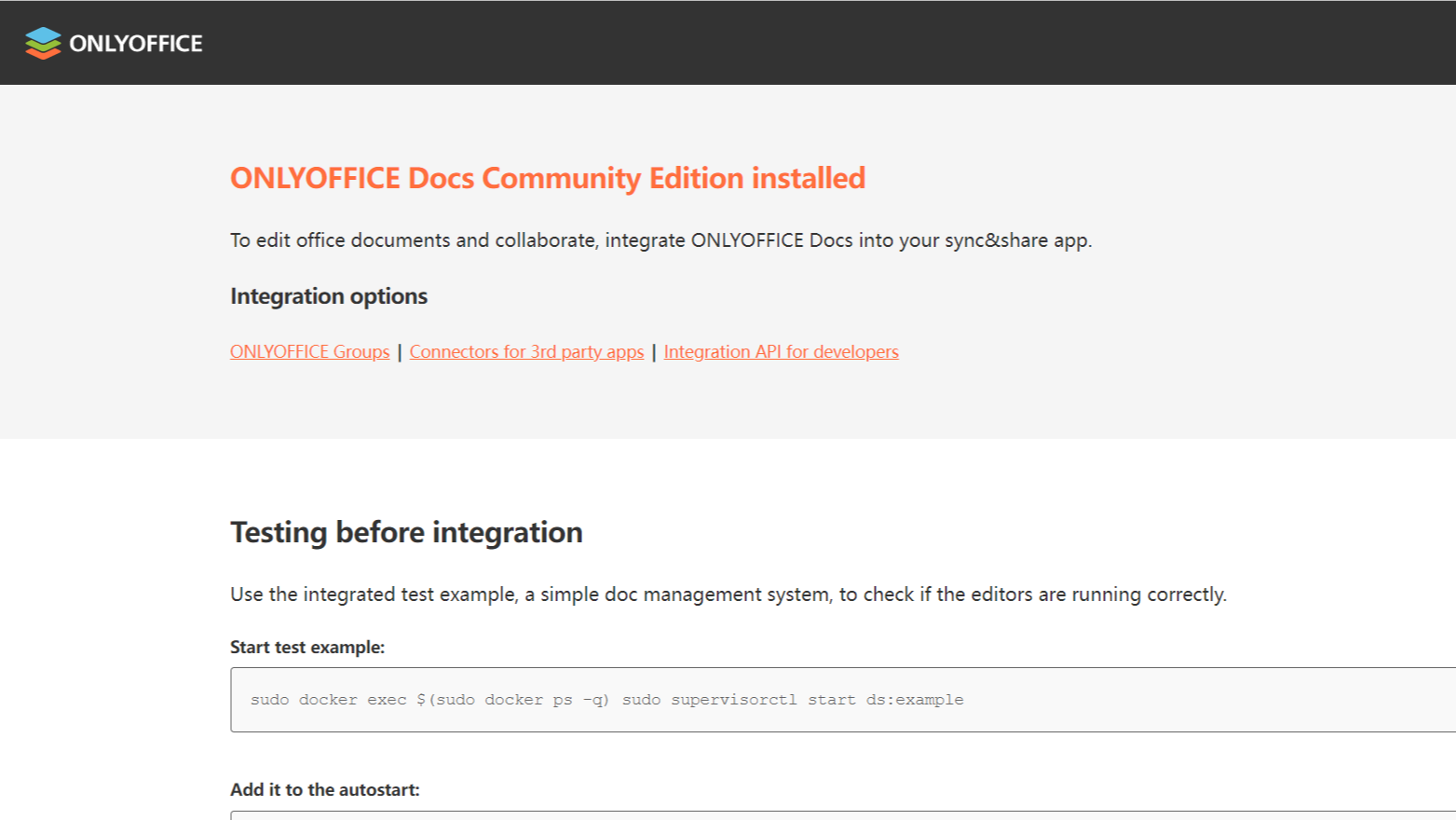Click the 'ONLYOFFICE Docs Community Edition installed' heading

point(548,178)
